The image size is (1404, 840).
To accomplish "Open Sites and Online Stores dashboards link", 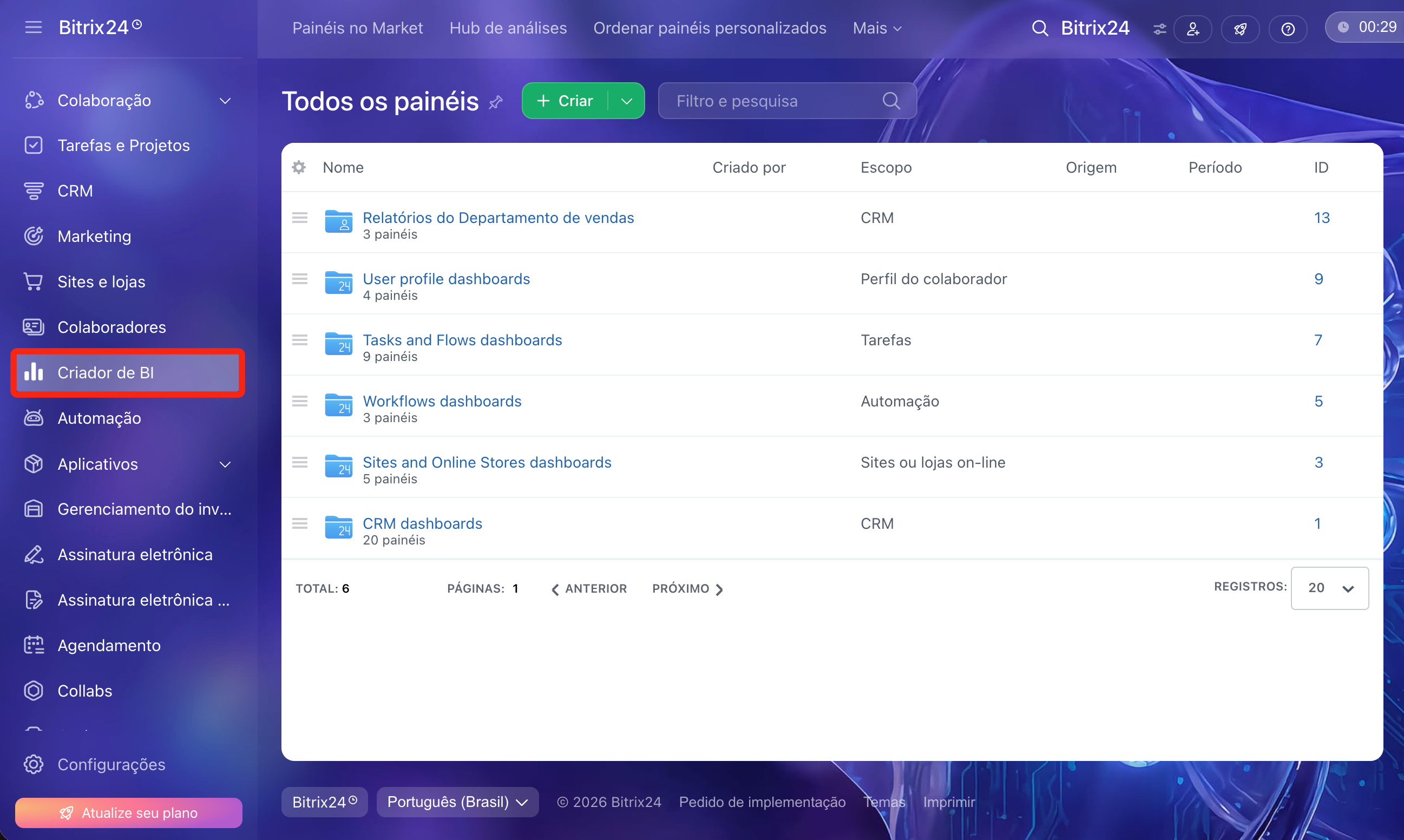I will [x=487, y=462].
